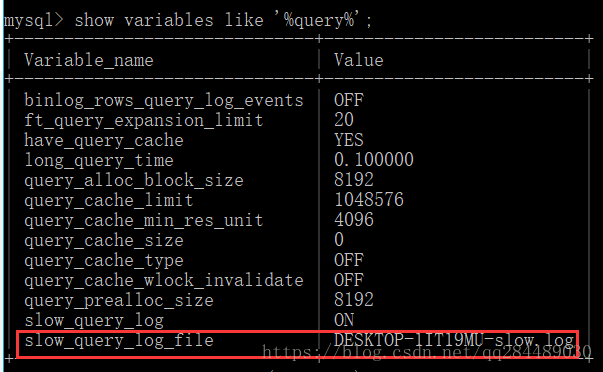Click have_query_cache variable name

pos(104,140)
